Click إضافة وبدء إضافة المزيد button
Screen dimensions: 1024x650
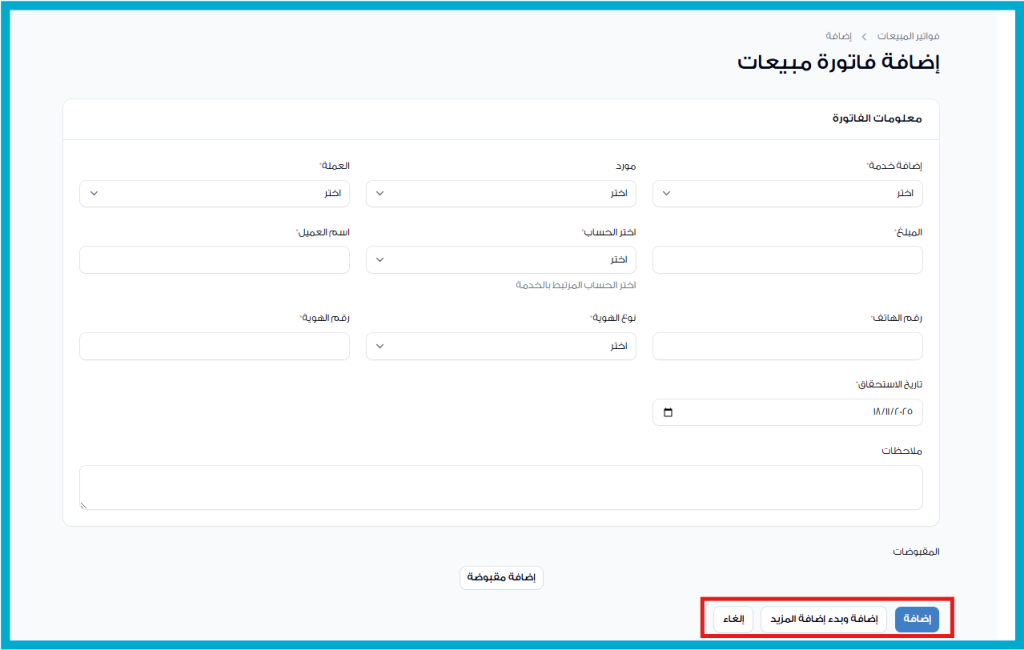tap(823, 620)
